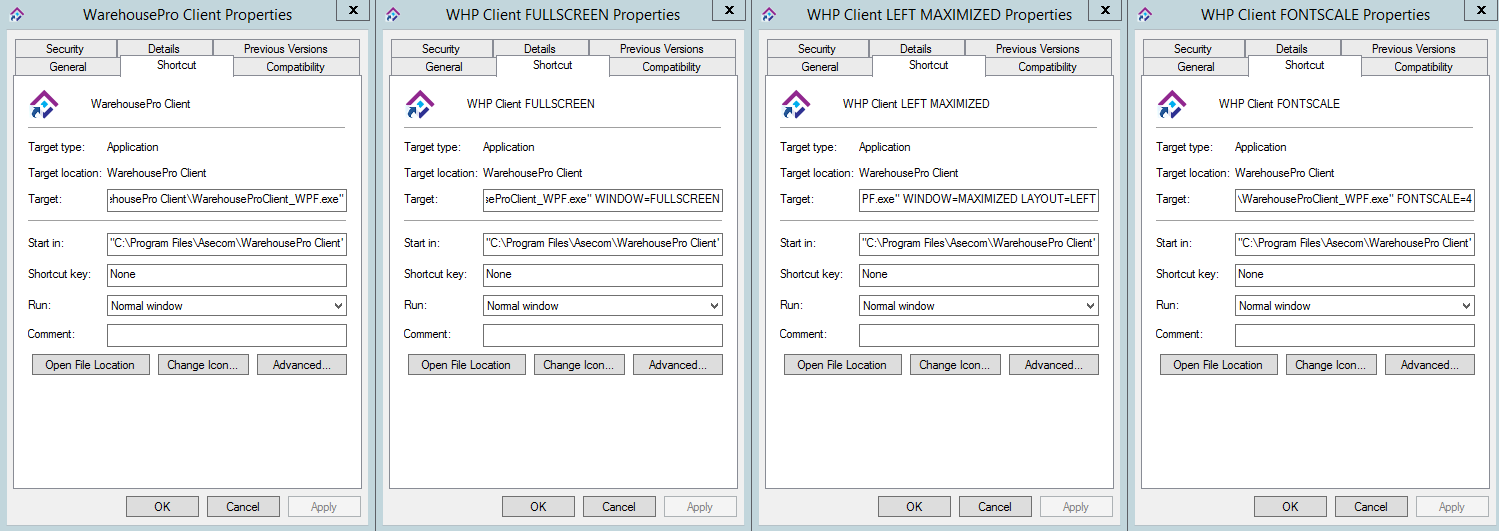Switch to Security tab in WarehousePro Client Properties
Viewport: 1499px width, 531px height.
[x=65, y=49]
